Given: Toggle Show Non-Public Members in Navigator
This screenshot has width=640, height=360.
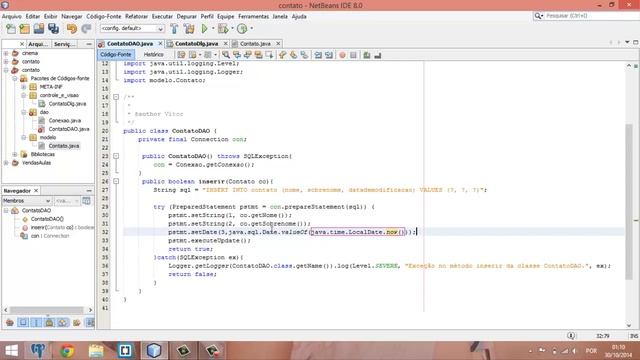Looking at the screenshot, I should point(49,323).
